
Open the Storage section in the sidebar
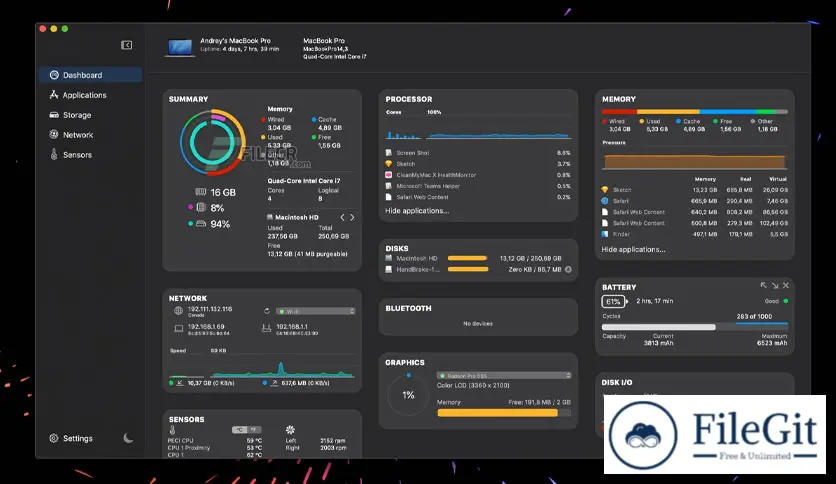click(x=90, y=115)
